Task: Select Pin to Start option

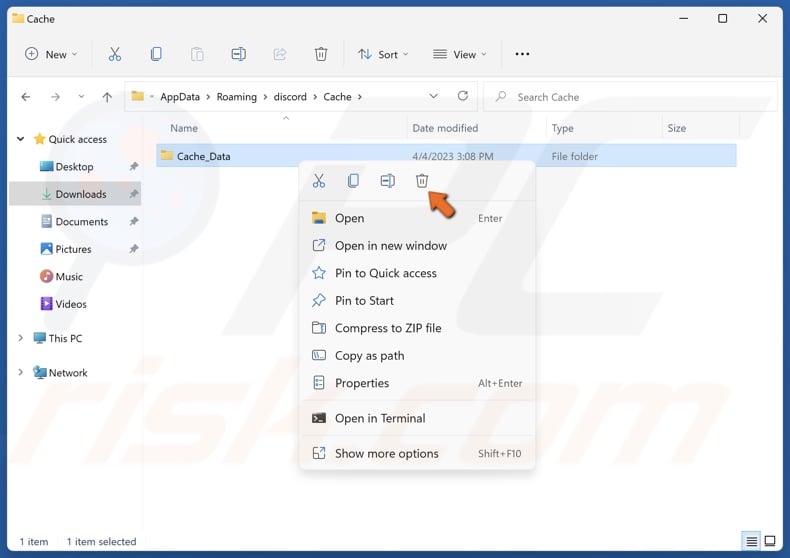Action: [417, 301]
